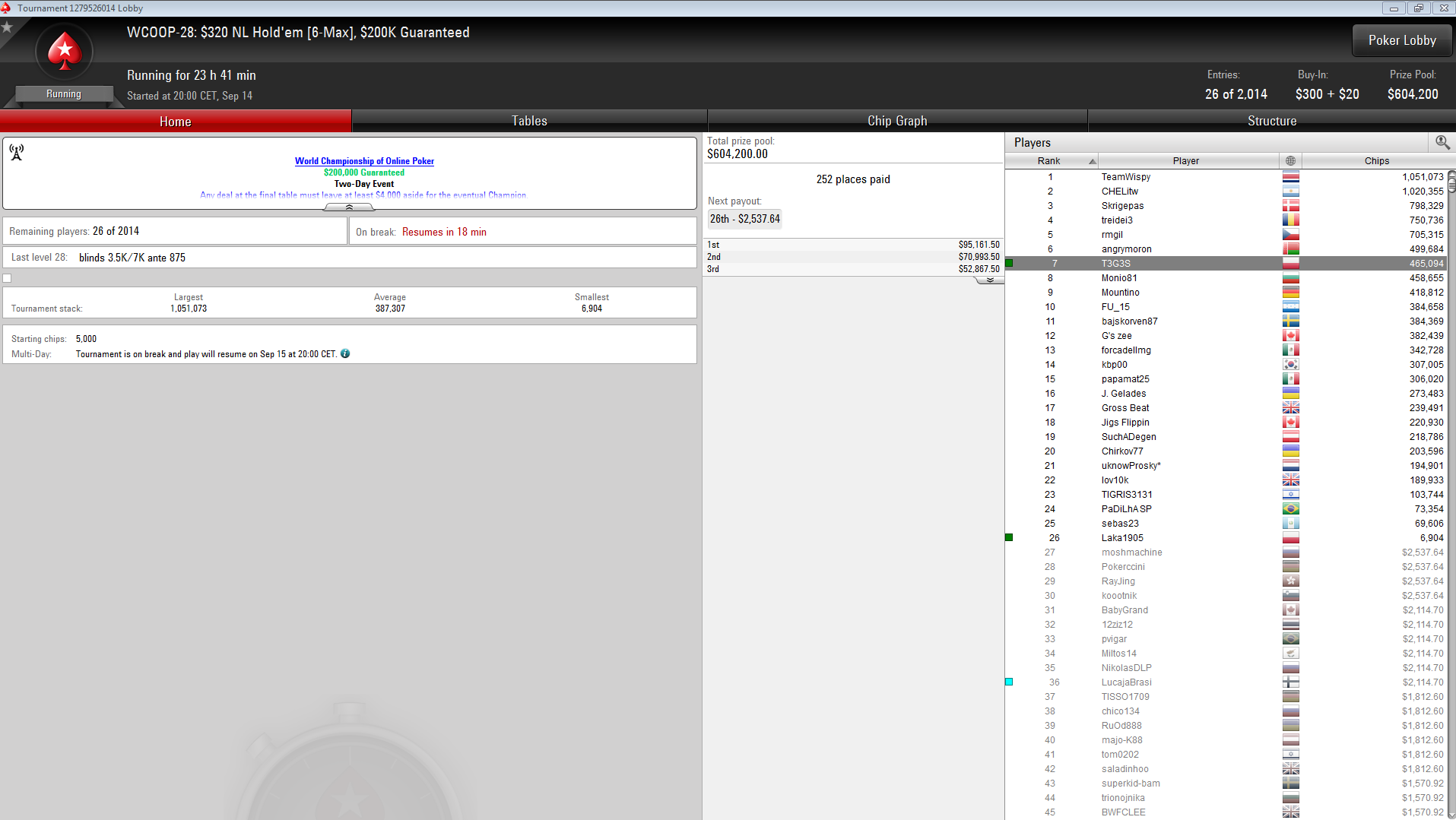Click the player search magnifier icon
1456x820 pixels.
click(1442, 142)
